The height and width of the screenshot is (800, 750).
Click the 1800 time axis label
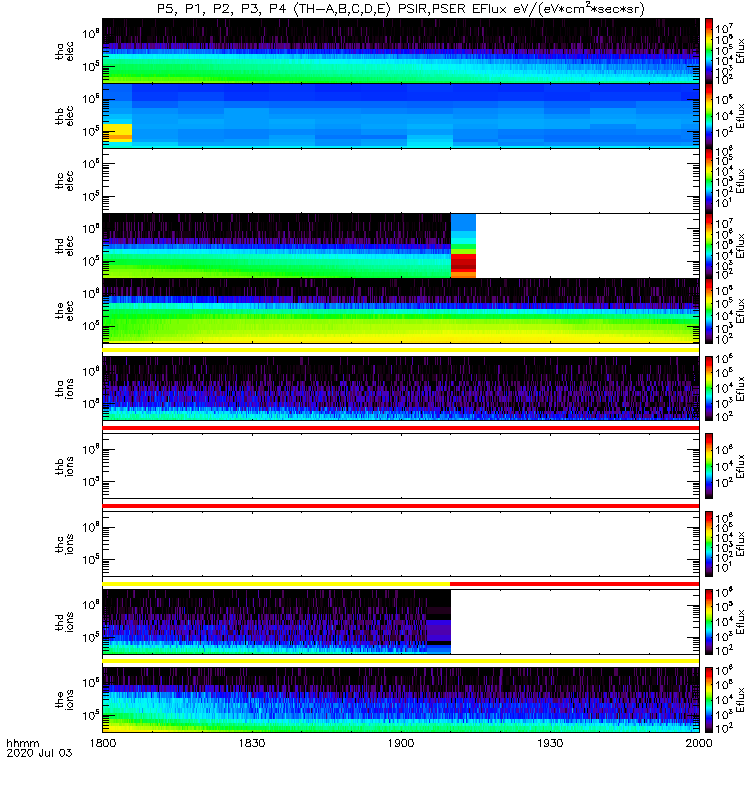[x=103, y=743]
